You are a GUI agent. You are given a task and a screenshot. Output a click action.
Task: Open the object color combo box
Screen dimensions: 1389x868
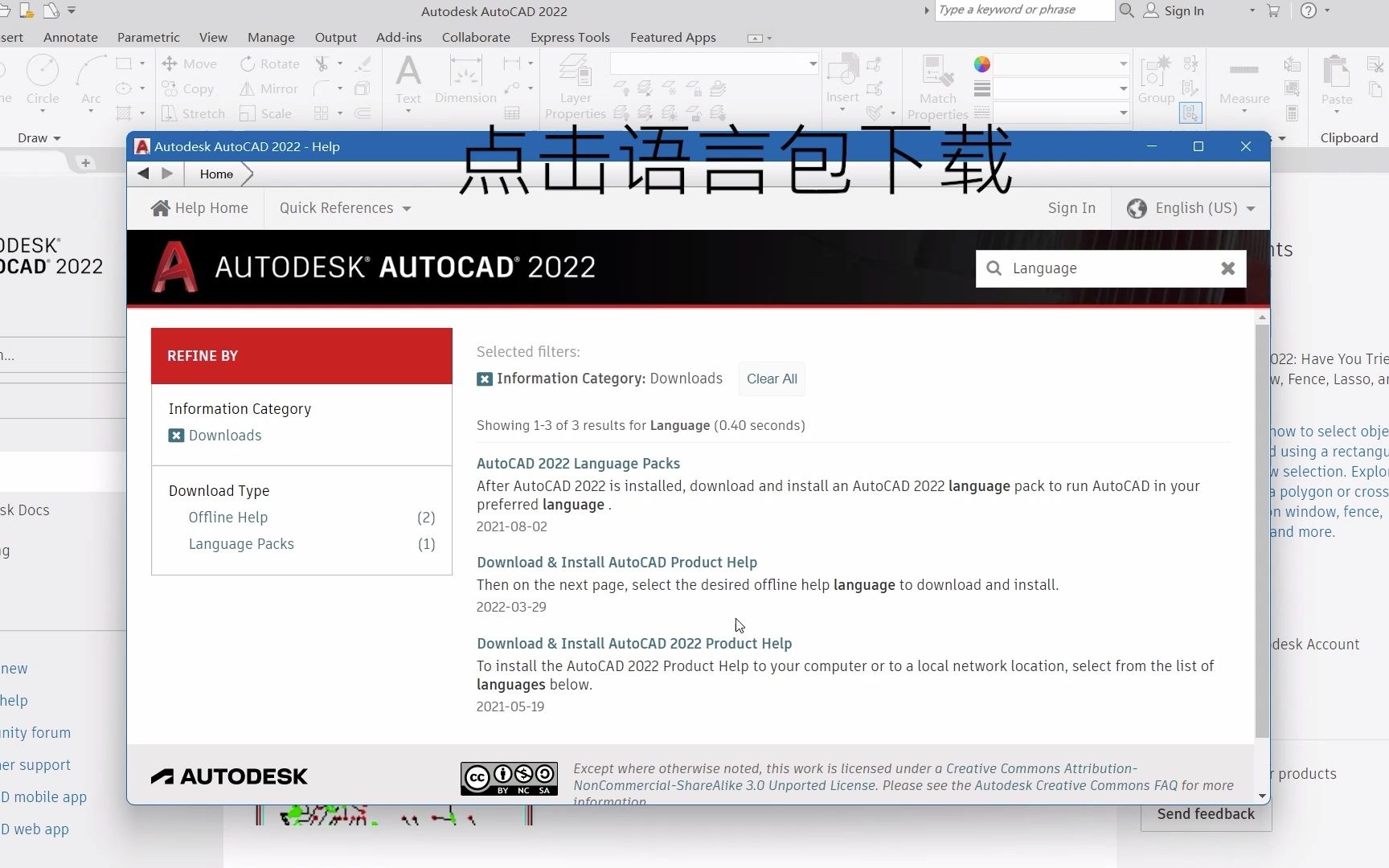[1061, 63]
